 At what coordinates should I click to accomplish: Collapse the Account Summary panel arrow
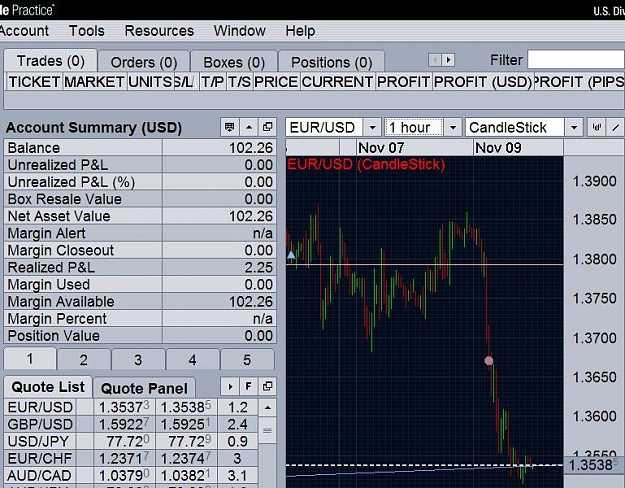249,127
